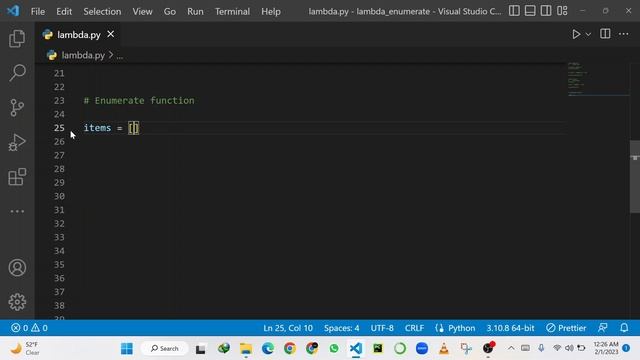Open the weather widget 52°F Clear
Image resolution: width=640 pixels, height=360 pixels.
coord(25,349)
